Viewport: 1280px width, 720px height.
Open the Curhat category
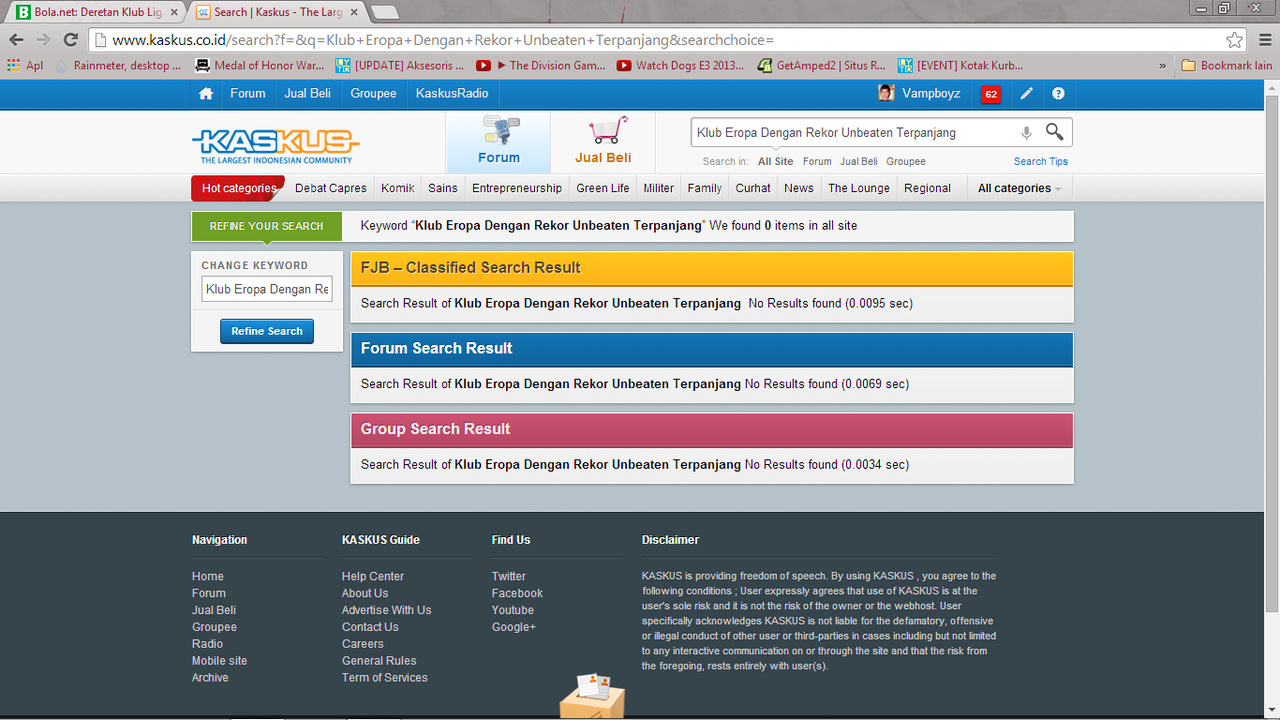[x=753, y=188]
